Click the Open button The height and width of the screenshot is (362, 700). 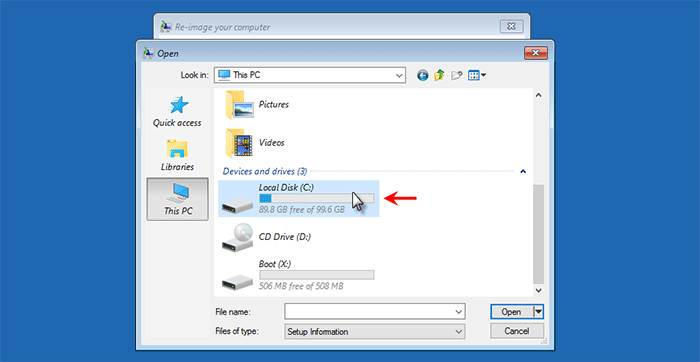512,312
